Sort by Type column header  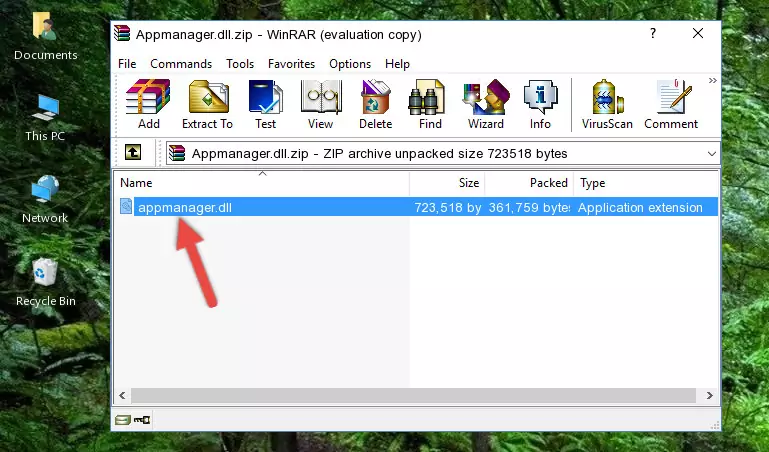point(645,183)
